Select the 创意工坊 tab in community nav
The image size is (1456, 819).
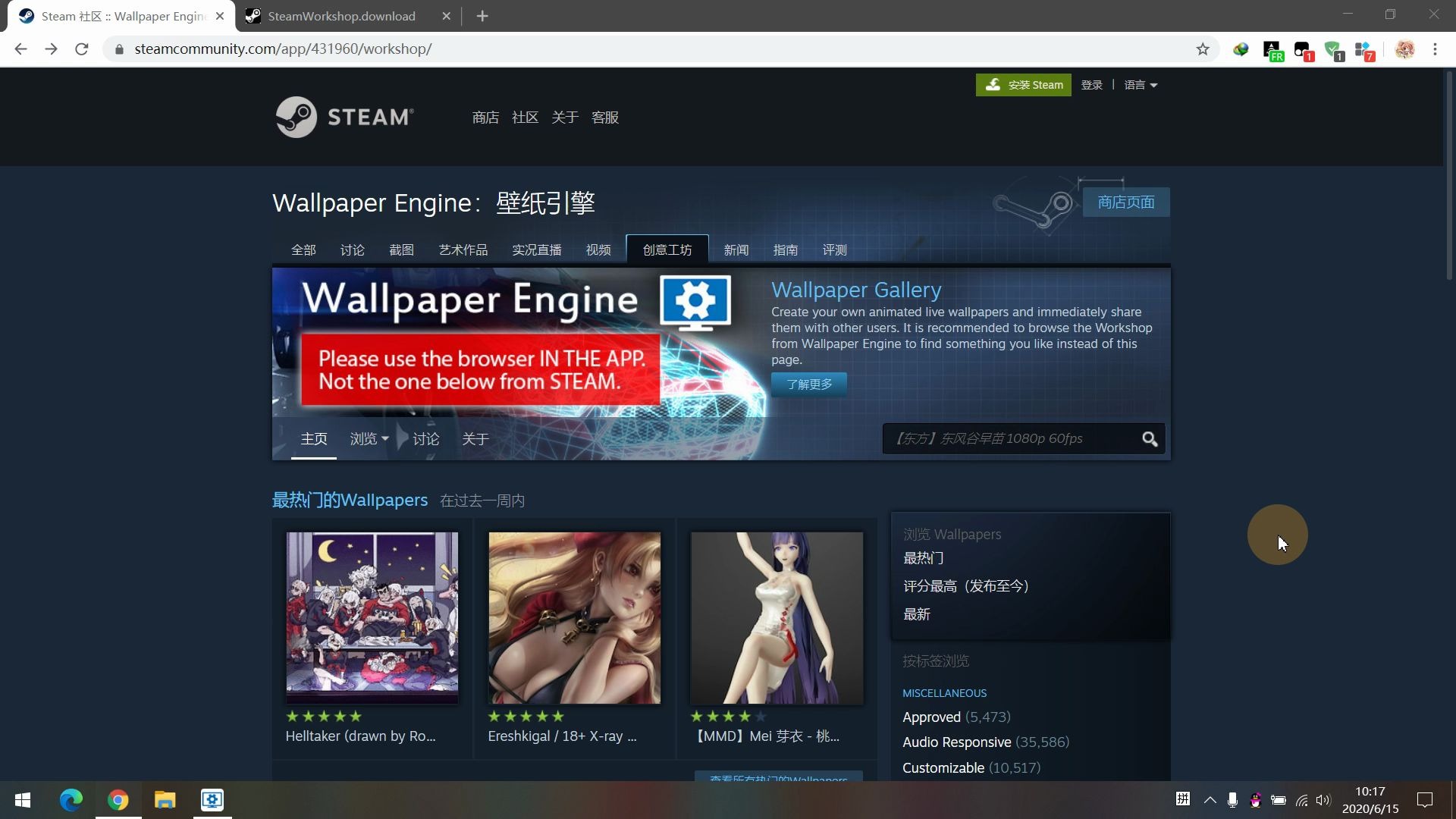click(667, 249)
